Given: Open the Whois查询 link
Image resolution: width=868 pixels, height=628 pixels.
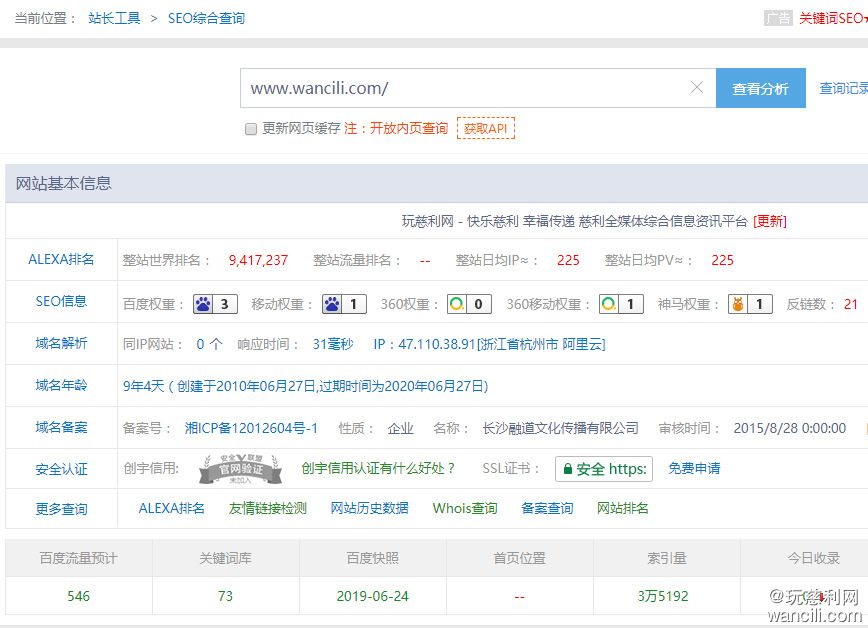Looking at the screenshot, I should [465, 508].
